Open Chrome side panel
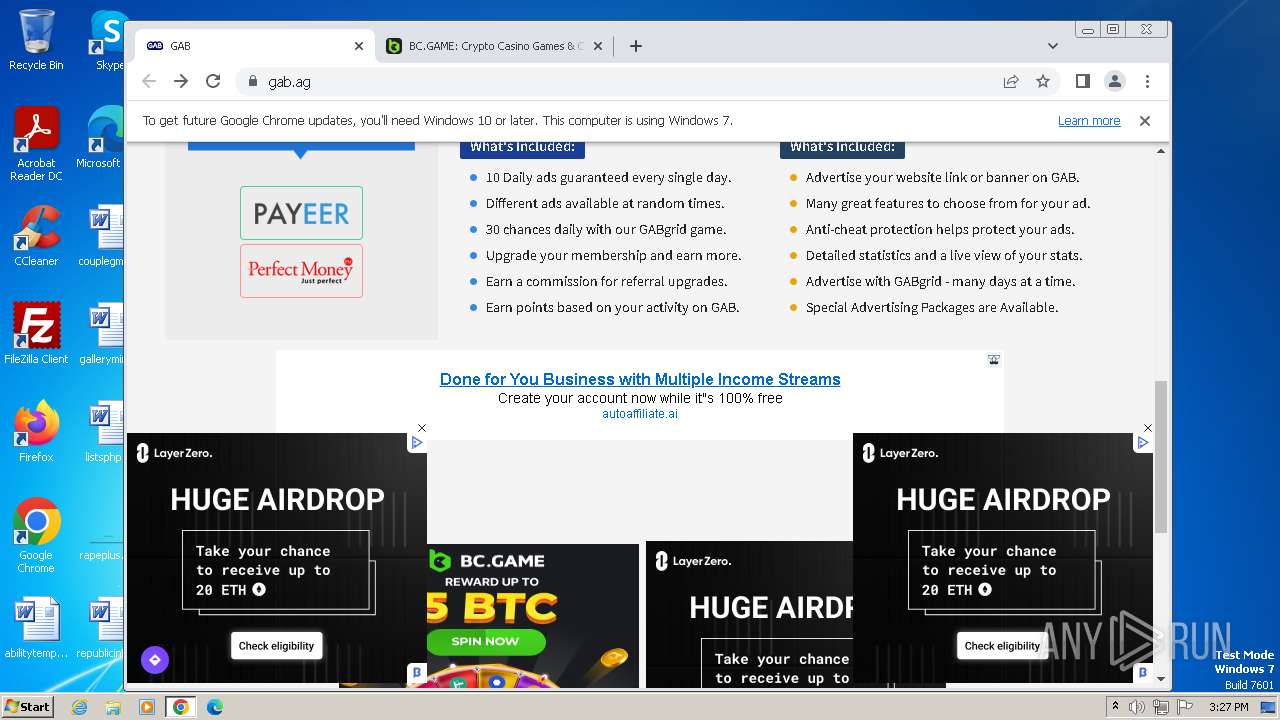This screenshot has height=720, width=1280. tap(1082, 81)
